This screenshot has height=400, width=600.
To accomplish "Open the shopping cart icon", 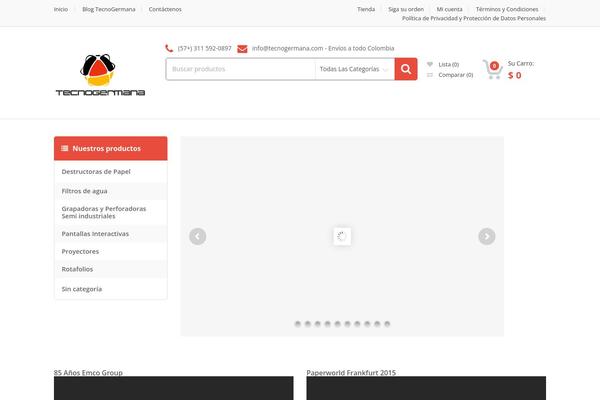I will click(x=492, y=70).
